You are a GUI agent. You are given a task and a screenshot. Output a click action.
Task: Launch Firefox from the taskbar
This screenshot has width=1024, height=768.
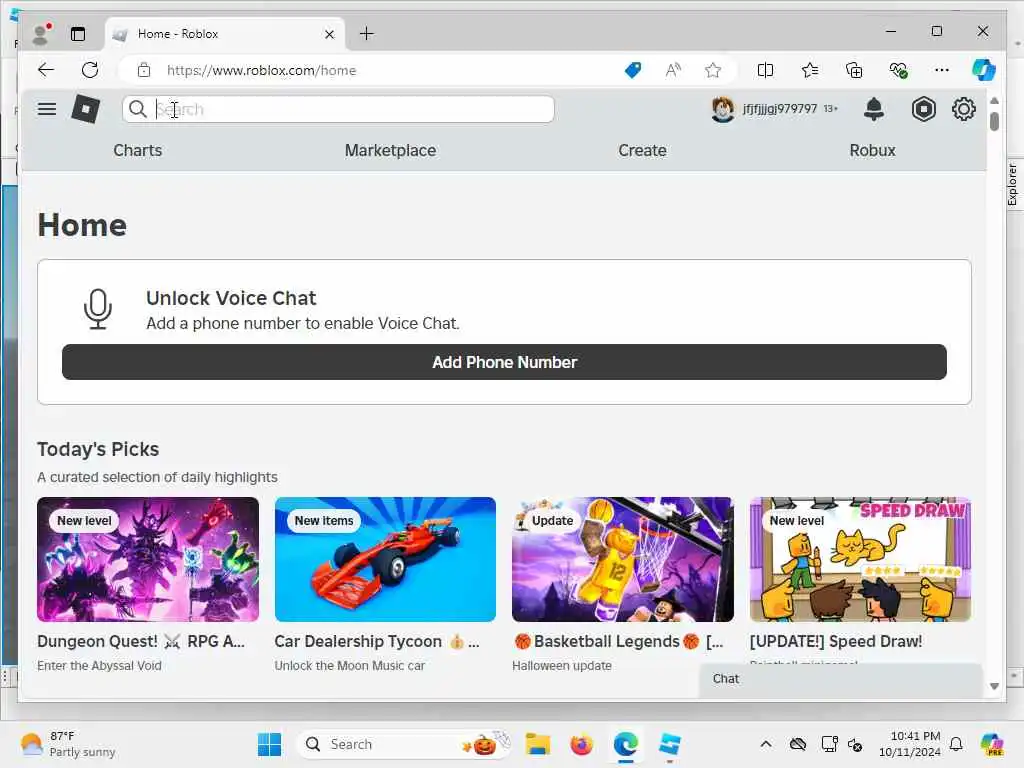point(581,744)
